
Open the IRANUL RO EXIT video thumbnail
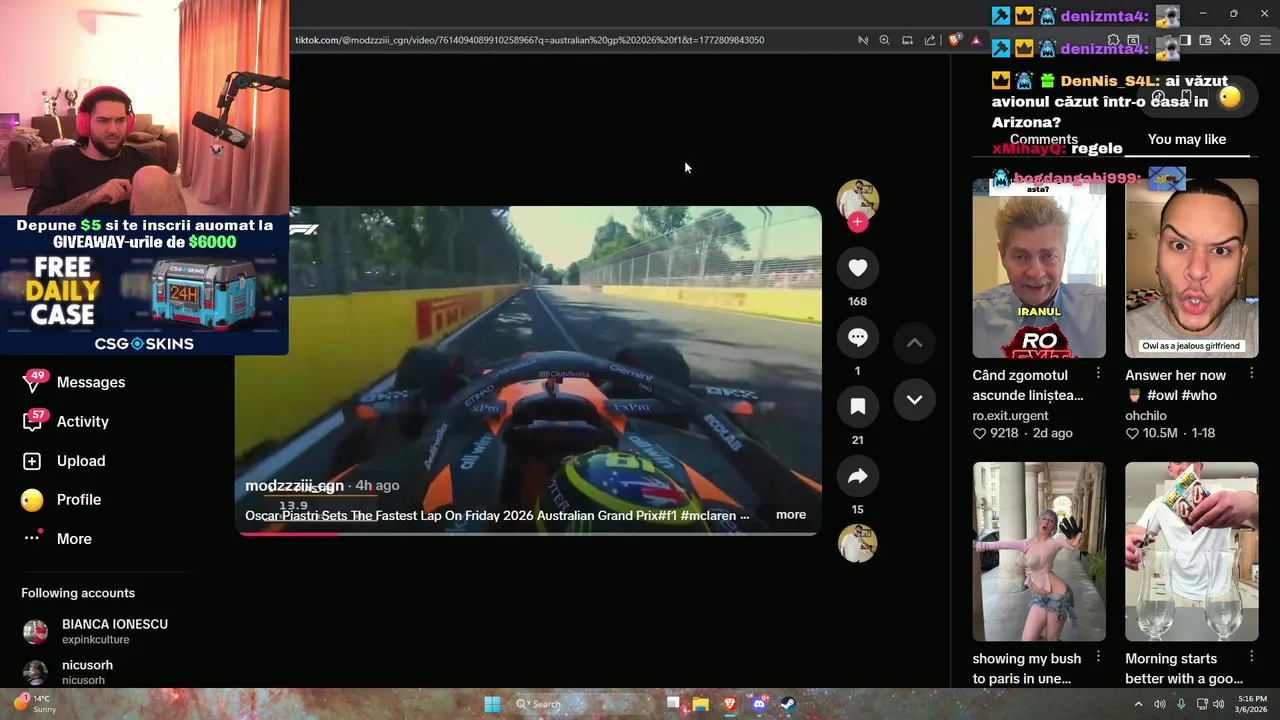pos(1039,268)
